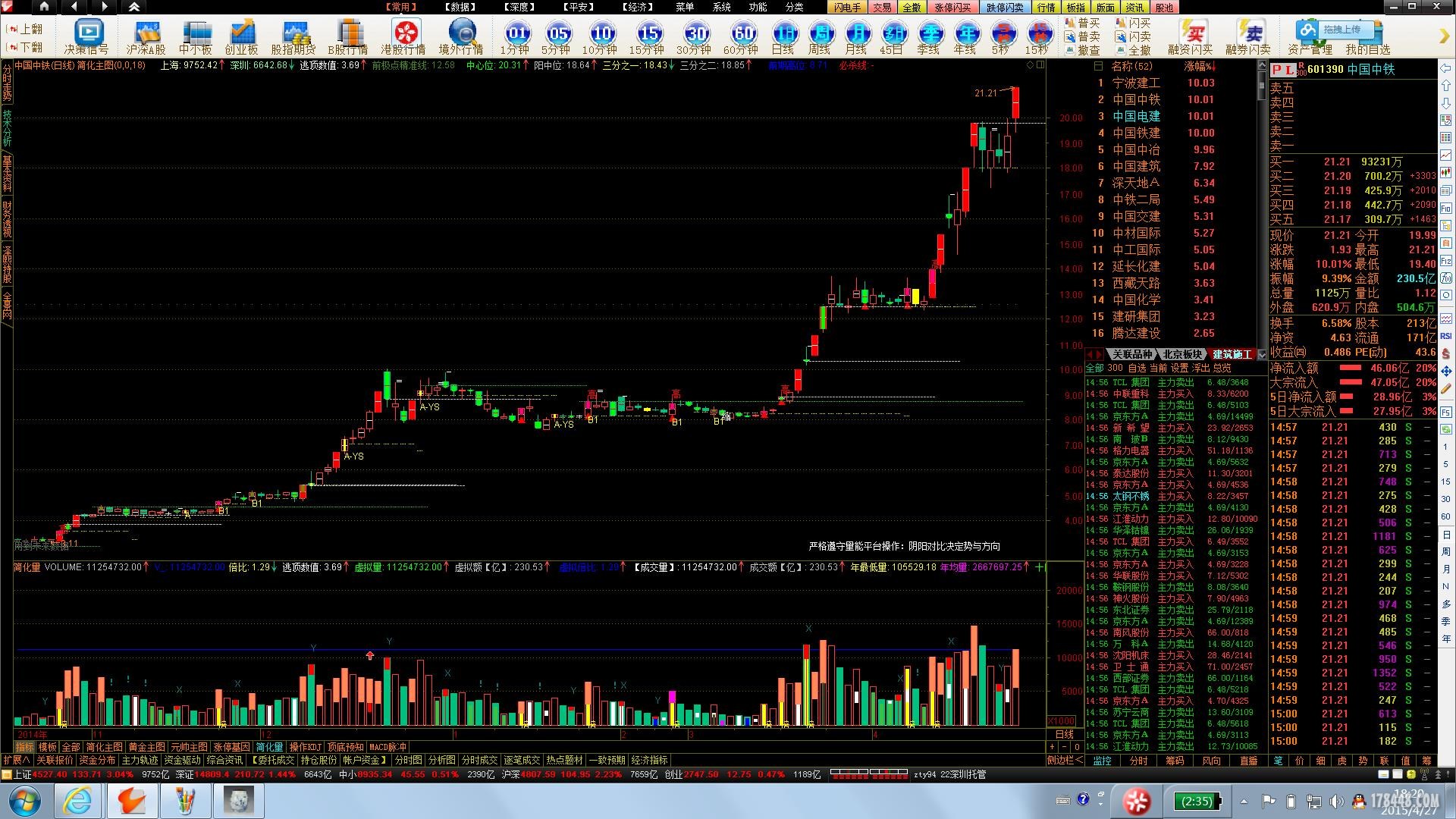Open the 筹码 chips tab in side panel
Image resolution: width=1456 pixels, height=819 pixels.
(x=1175, y=760)
